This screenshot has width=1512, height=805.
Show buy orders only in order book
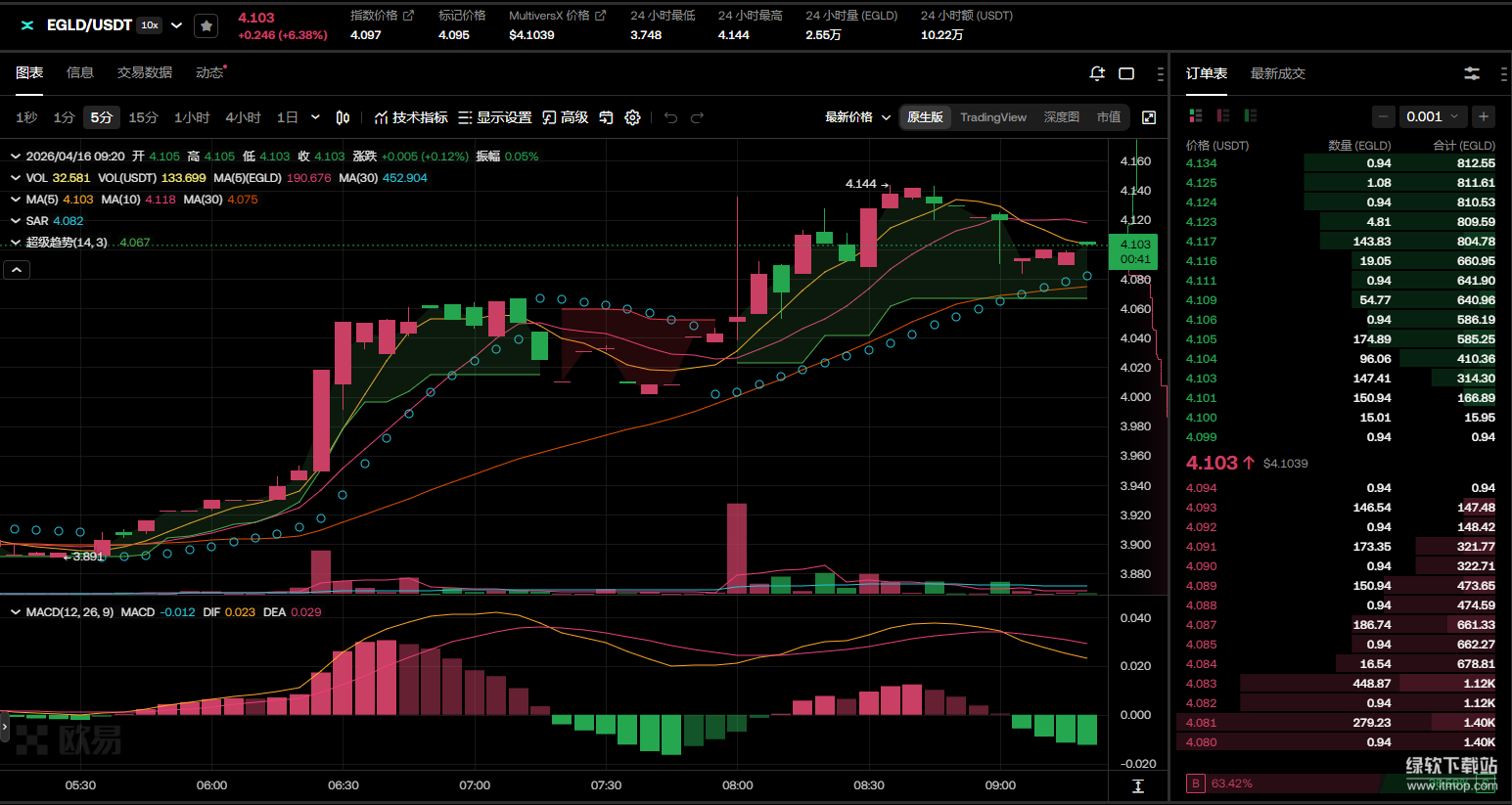(1250, 115)
